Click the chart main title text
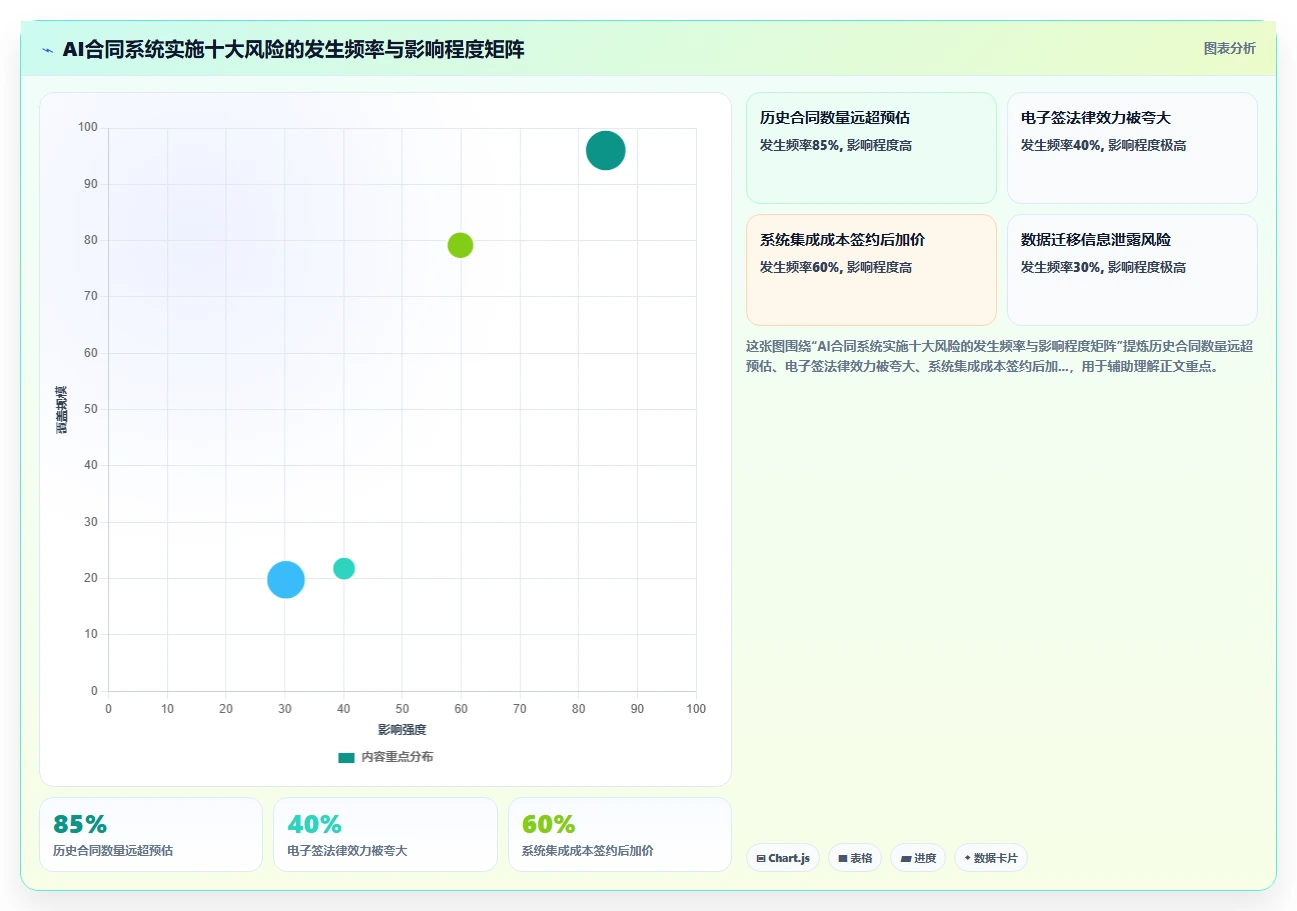1297x911 pixels. (x=293, y=50)
